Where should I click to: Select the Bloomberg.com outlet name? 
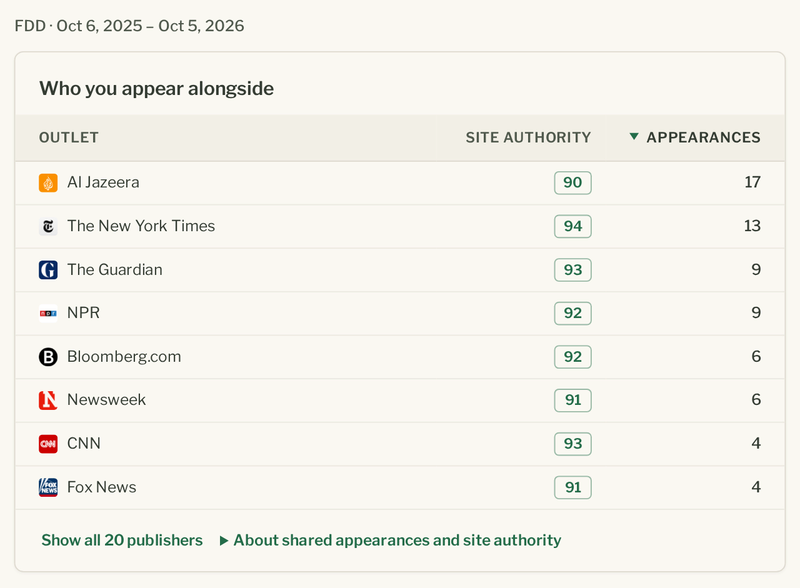[124, 356]
